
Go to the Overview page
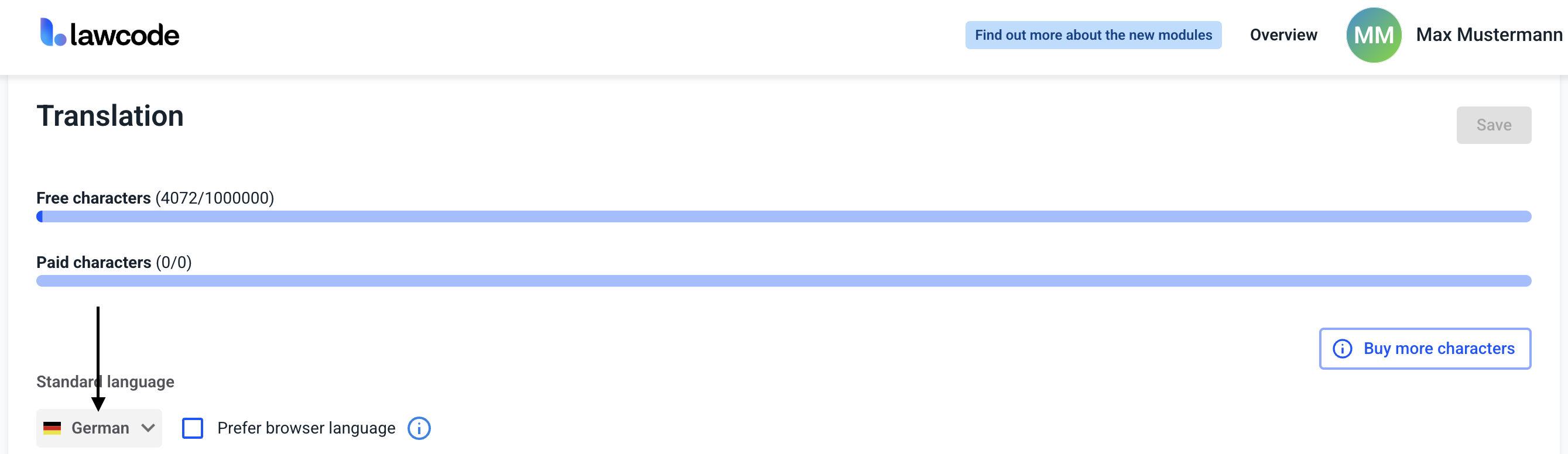click(1283, 35)
